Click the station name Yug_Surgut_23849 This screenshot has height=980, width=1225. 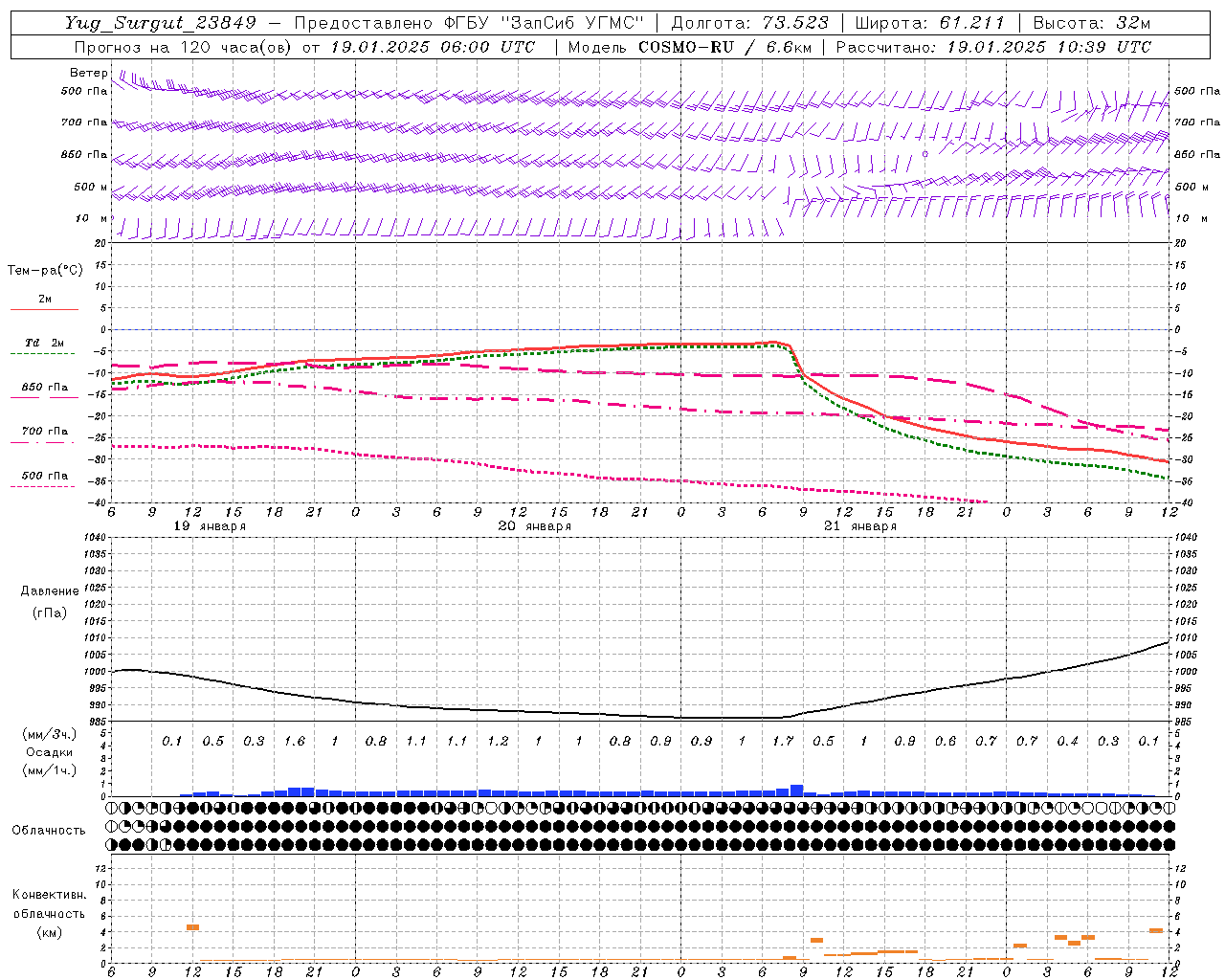point(161,23)
